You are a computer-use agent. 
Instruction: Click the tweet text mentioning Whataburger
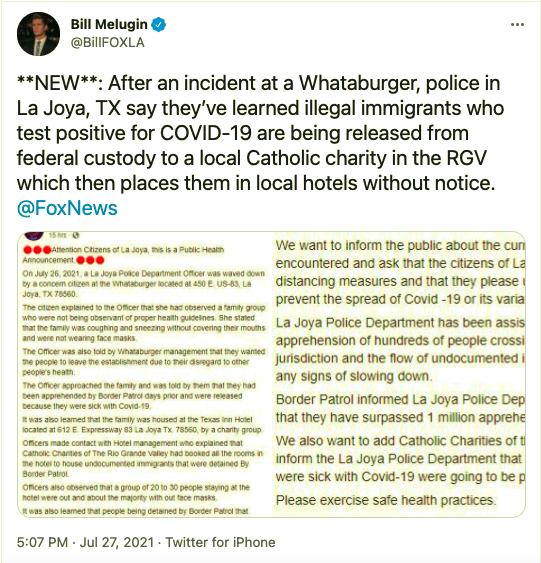(x=260, y=132)
